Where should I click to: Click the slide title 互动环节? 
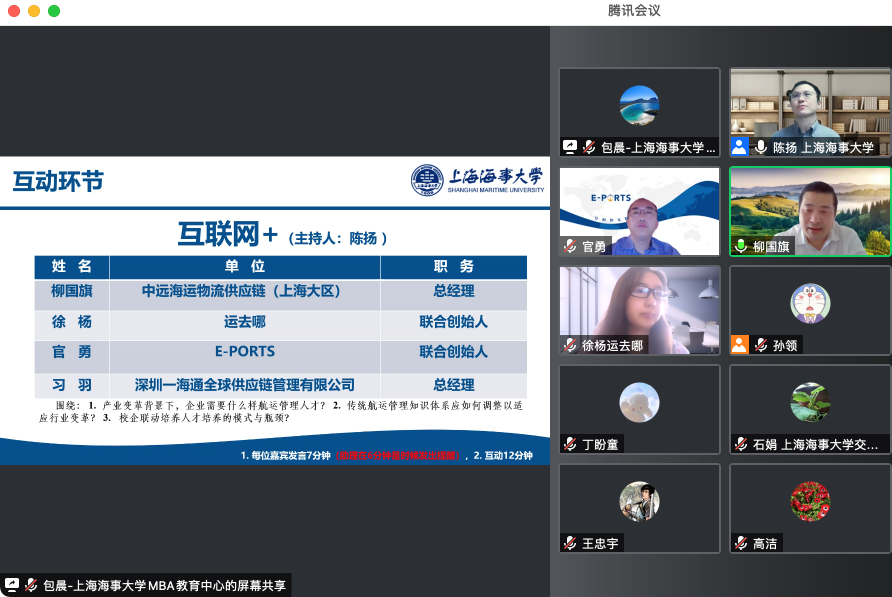(x=58, y=182)
